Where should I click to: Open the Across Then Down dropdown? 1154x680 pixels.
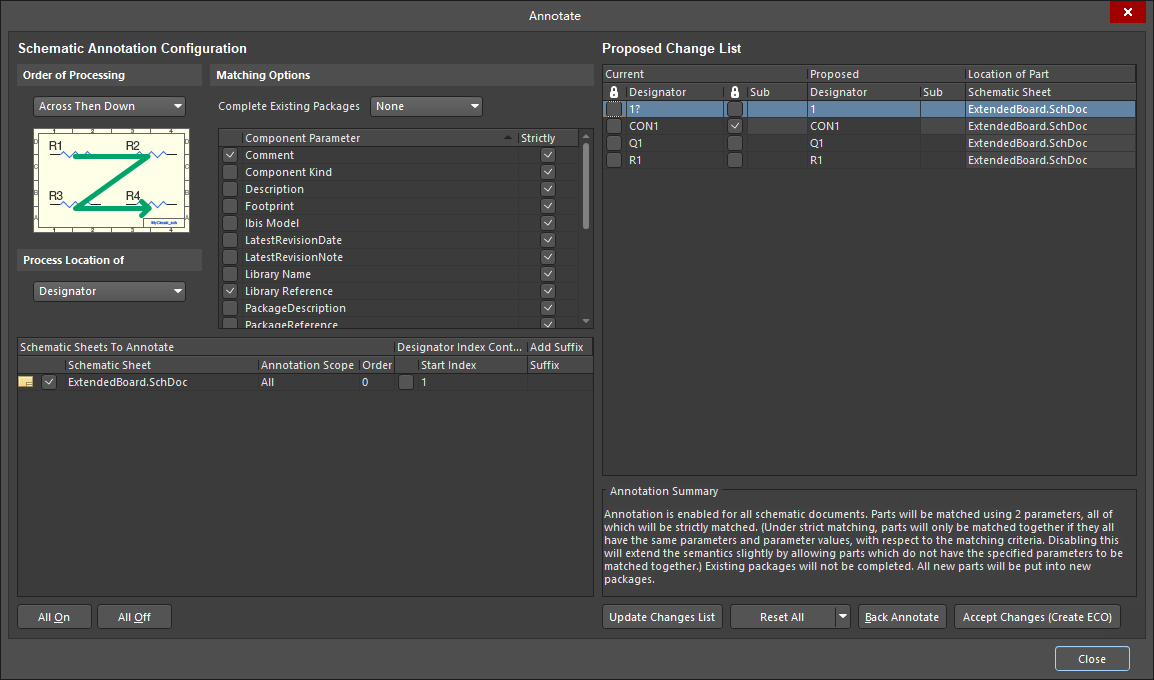pyautogui.click(x=109, y=106)
